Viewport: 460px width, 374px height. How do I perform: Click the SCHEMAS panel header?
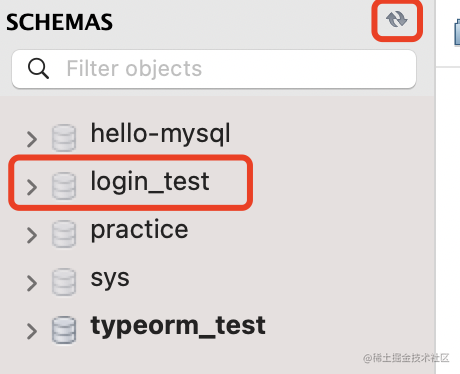(59, 22)
